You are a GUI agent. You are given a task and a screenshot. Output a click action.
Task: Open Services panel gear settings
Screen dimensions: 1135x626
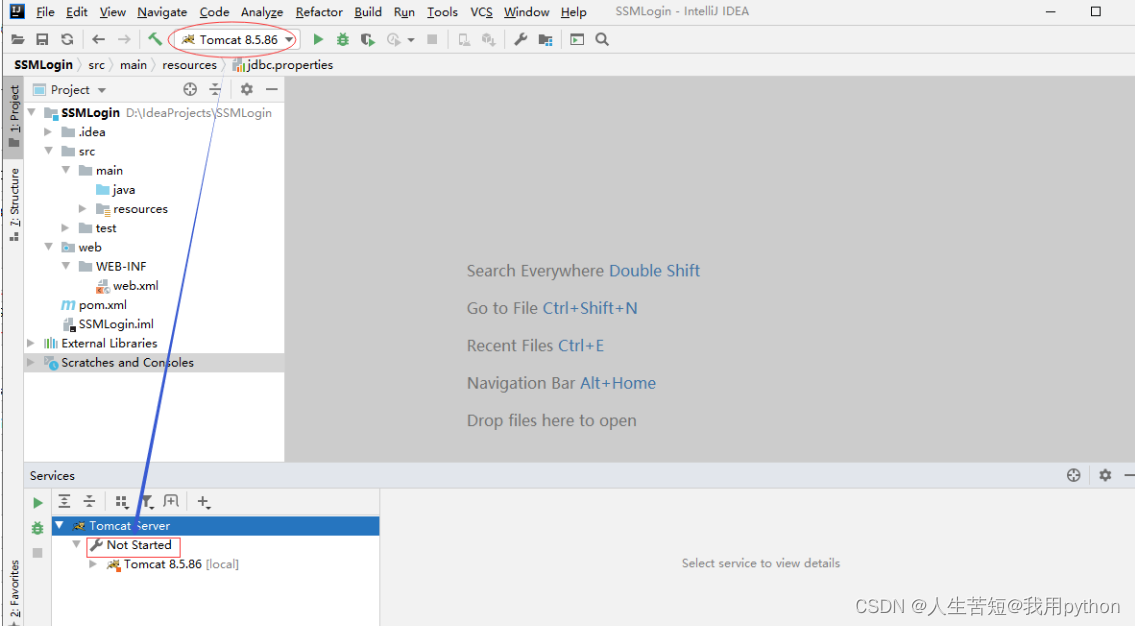(x=1105, y=475)
